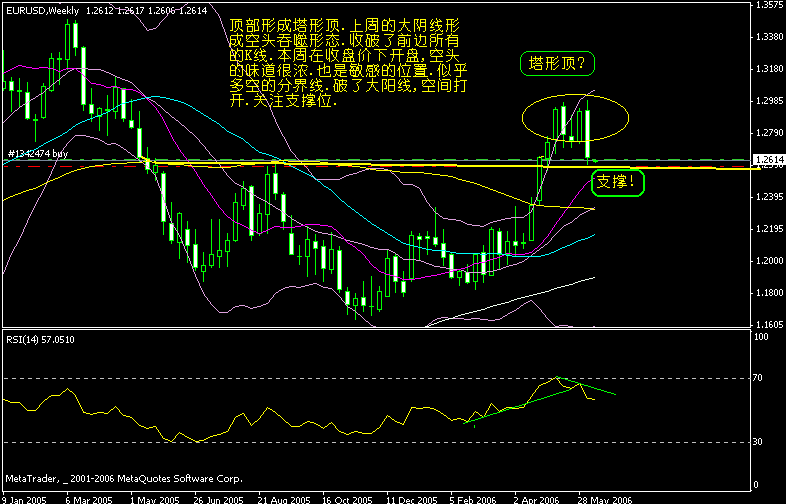Click the 26 Jun 2005 date label
The image size is (786, 504).
(x=218, y=499)
